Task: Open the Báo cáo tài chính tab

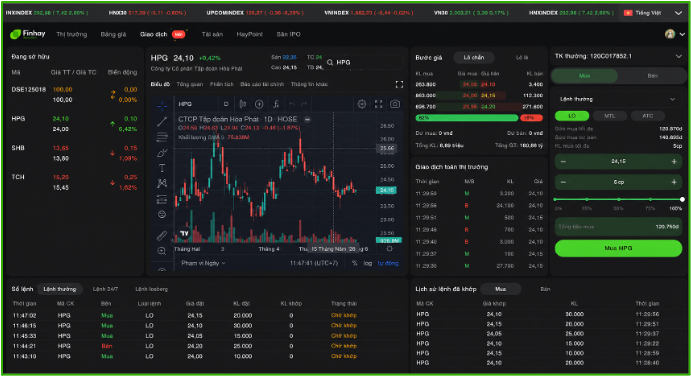Action: click(262, 84)
